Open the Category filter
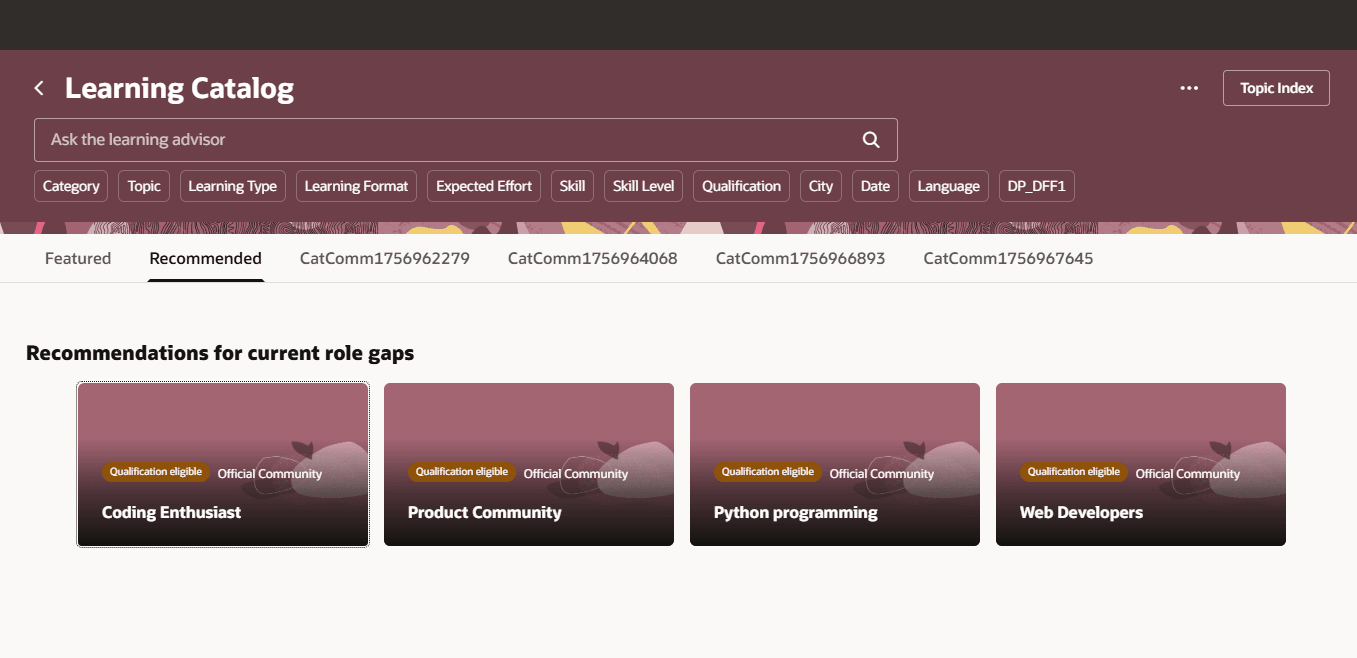The image size is (1357, 658). pos(70,185)
